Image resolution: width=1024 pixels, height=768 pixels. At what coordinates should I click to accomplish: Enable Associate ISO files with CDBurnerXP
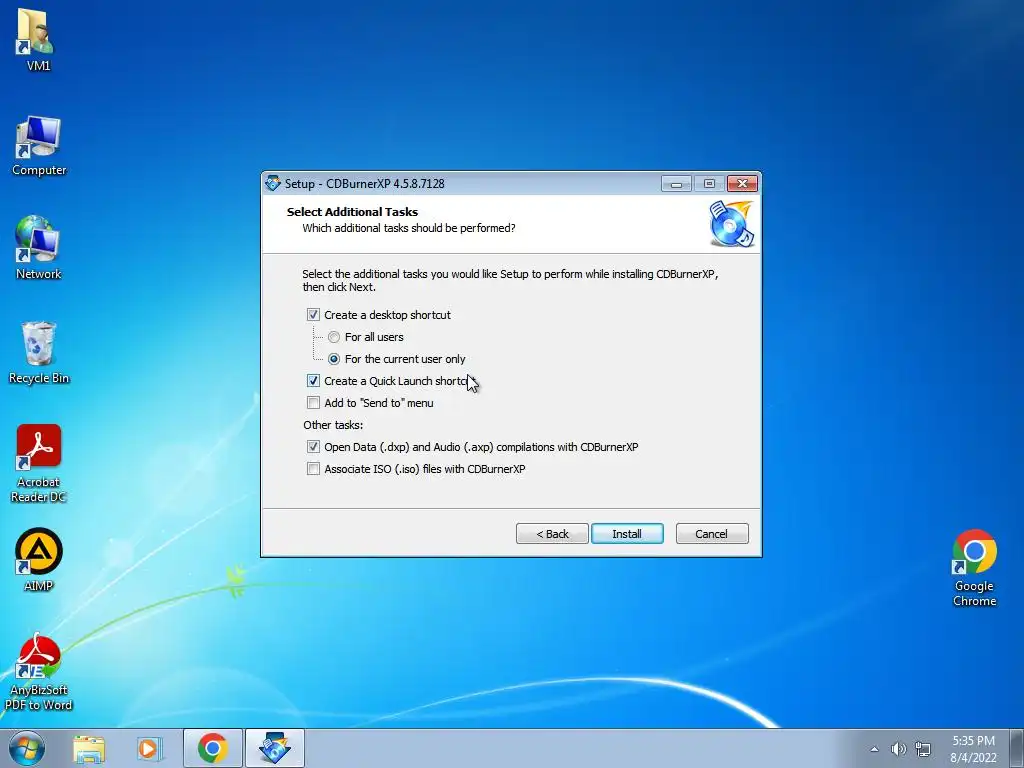[313, 469]
